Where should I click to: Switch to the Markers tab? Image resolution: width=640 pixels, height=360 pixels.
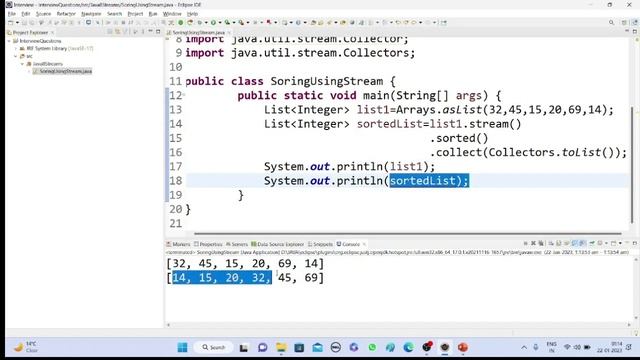tap(178, 244)
